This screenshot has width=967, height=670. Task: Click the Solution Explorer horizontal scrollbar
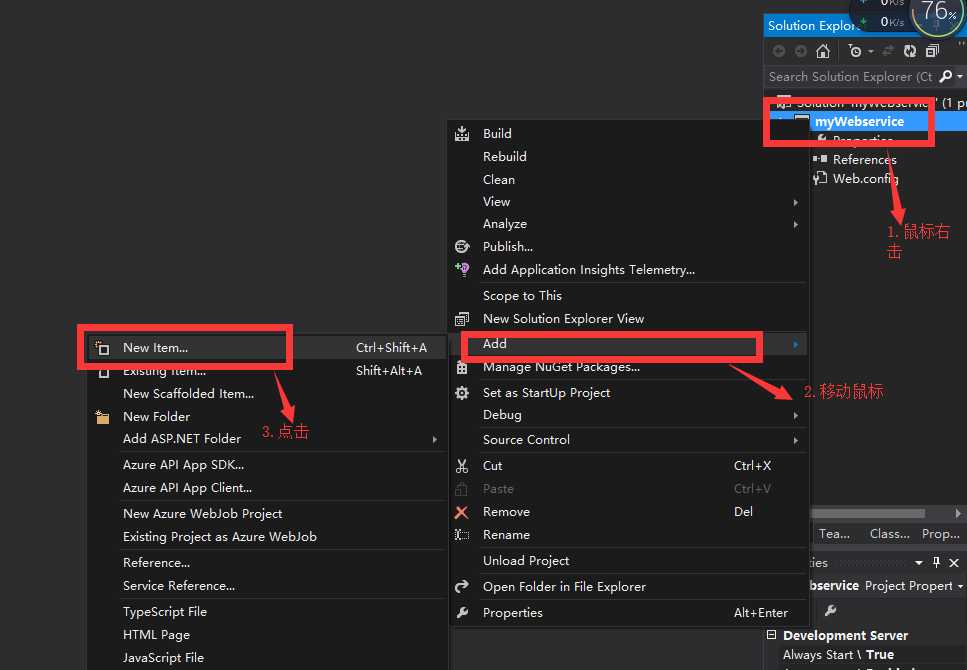click(868, 513)
